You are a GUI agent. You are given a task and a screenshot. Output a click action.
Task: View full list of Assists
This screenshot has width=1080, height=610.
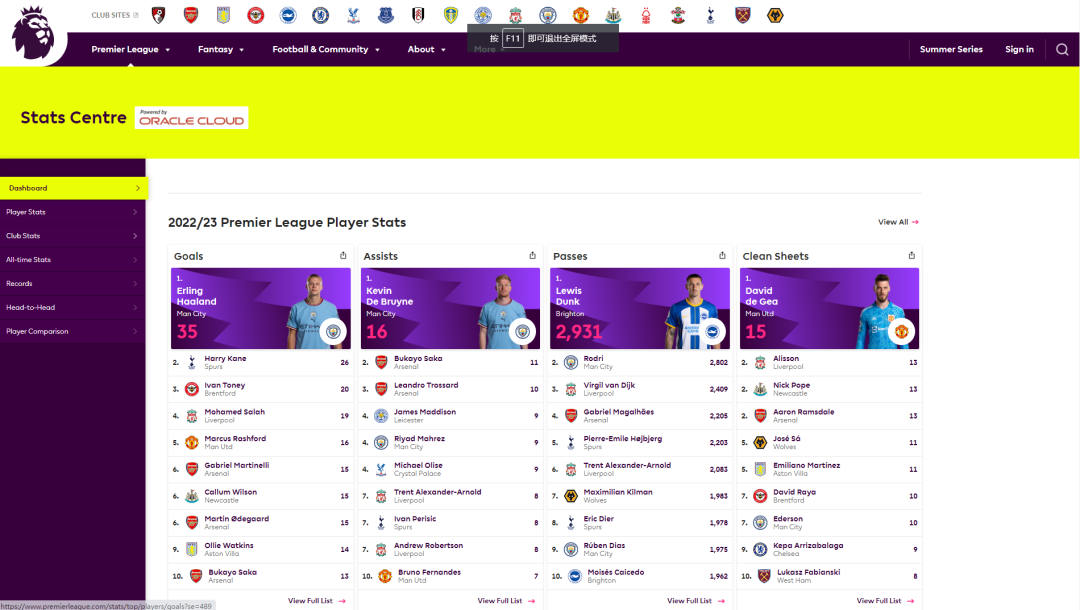[x=506, y=601]
